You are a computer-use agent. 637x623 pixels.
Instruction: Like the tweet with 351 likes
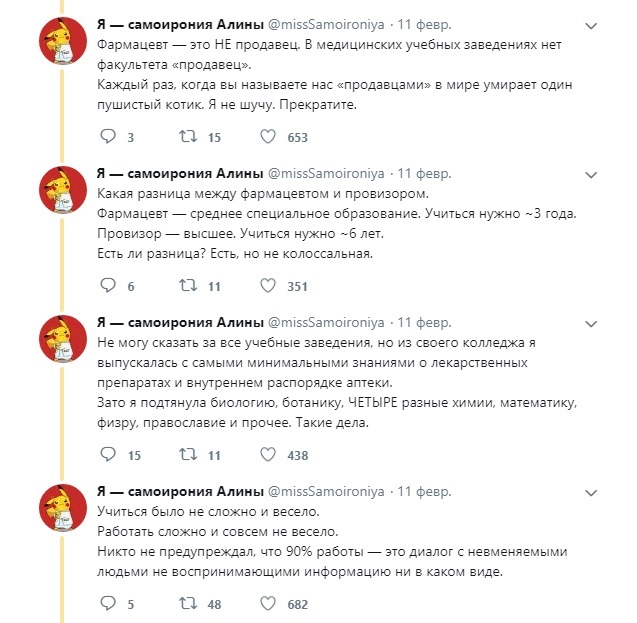click(x=268, y=286)
